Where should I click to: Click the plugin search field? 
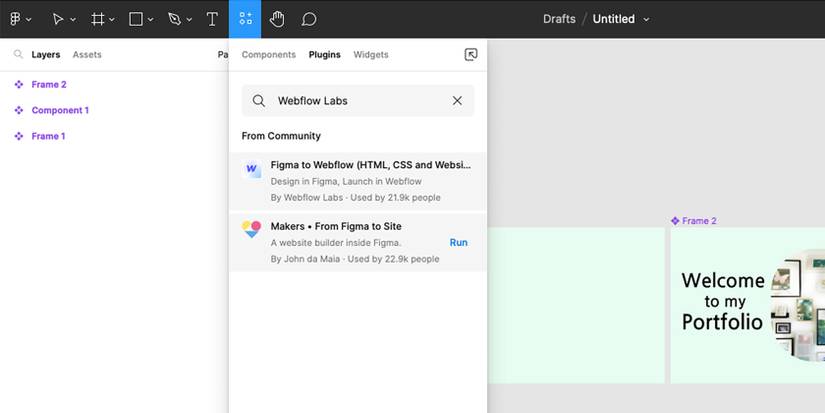click(x=358, y=100)
